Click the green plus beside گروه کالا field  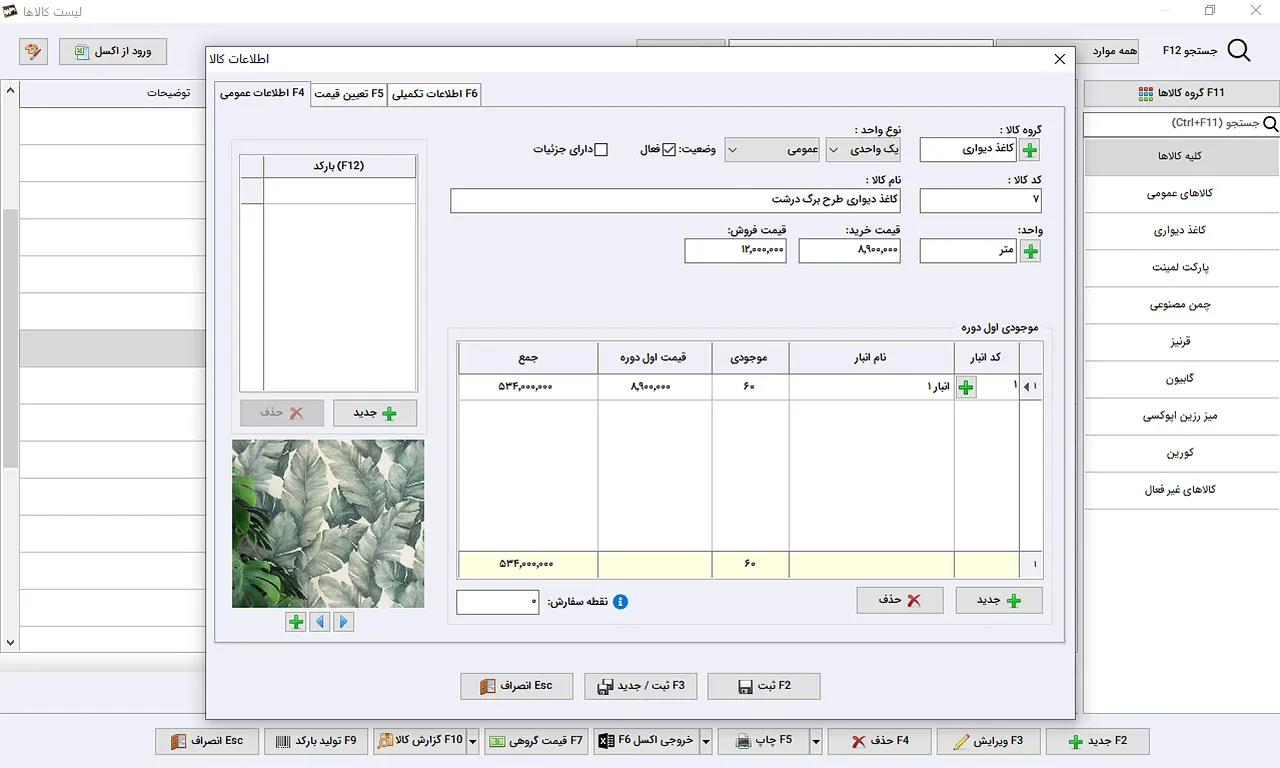coord(1030,150)
